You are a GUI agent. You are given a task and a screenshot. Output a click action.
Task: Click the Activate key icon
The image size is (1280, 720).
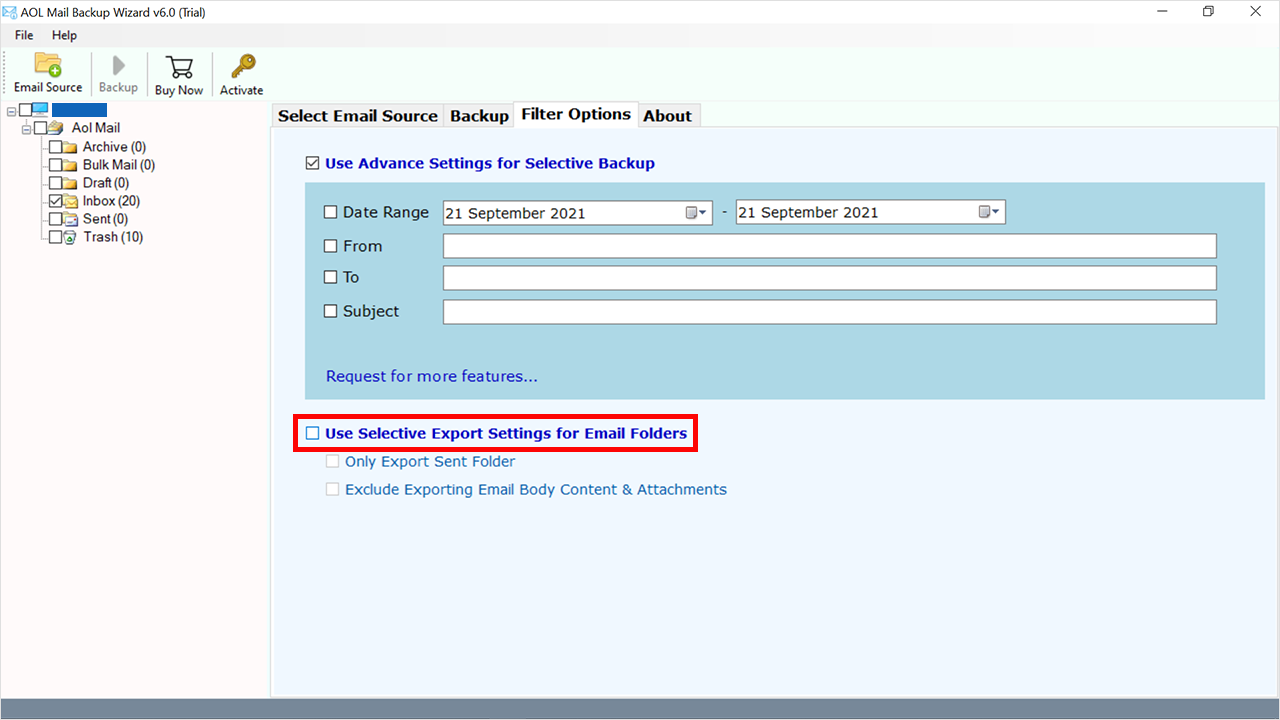(242, 67)
